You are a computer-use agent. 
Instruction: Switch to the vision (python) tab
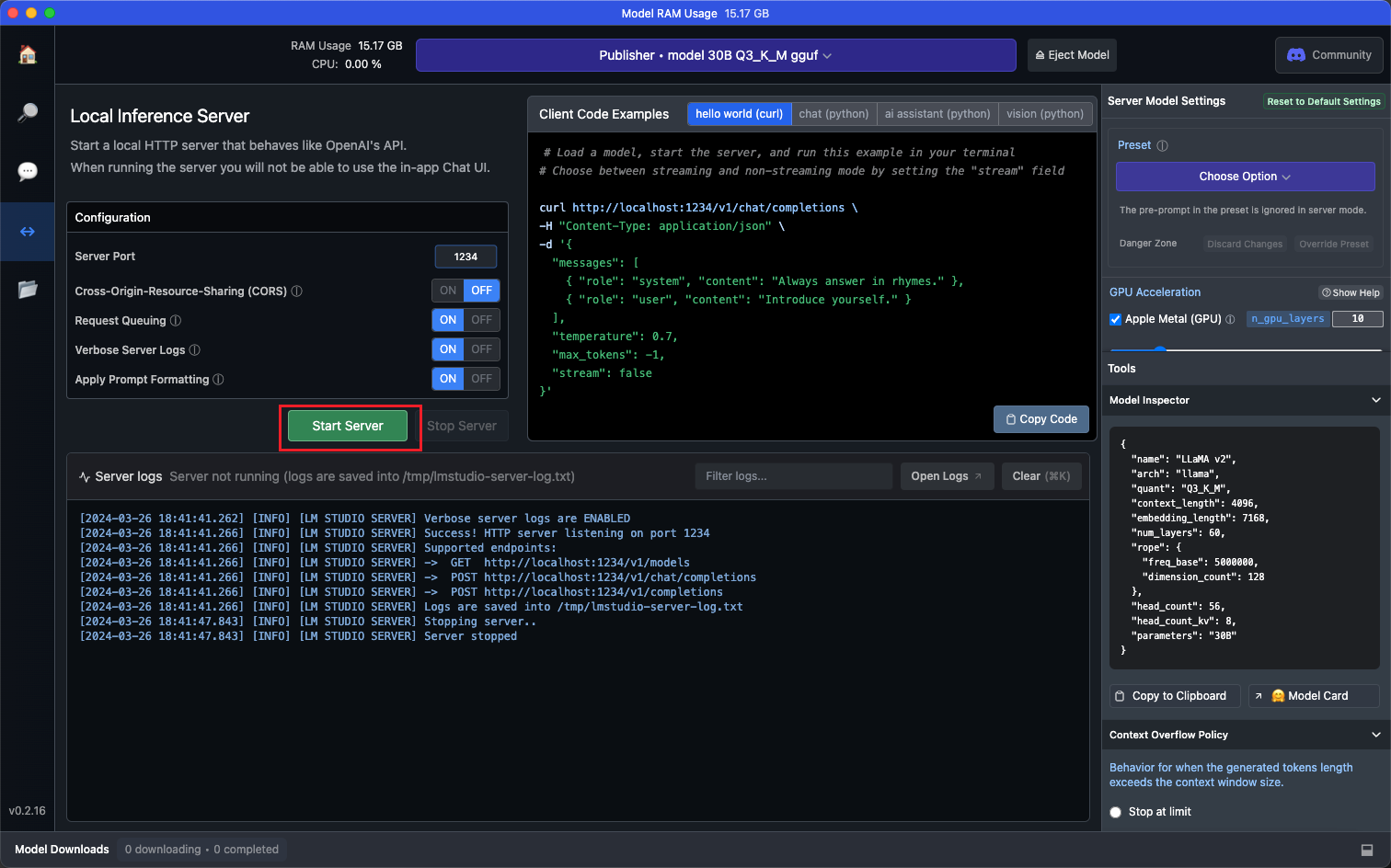tap(1045, 114)
